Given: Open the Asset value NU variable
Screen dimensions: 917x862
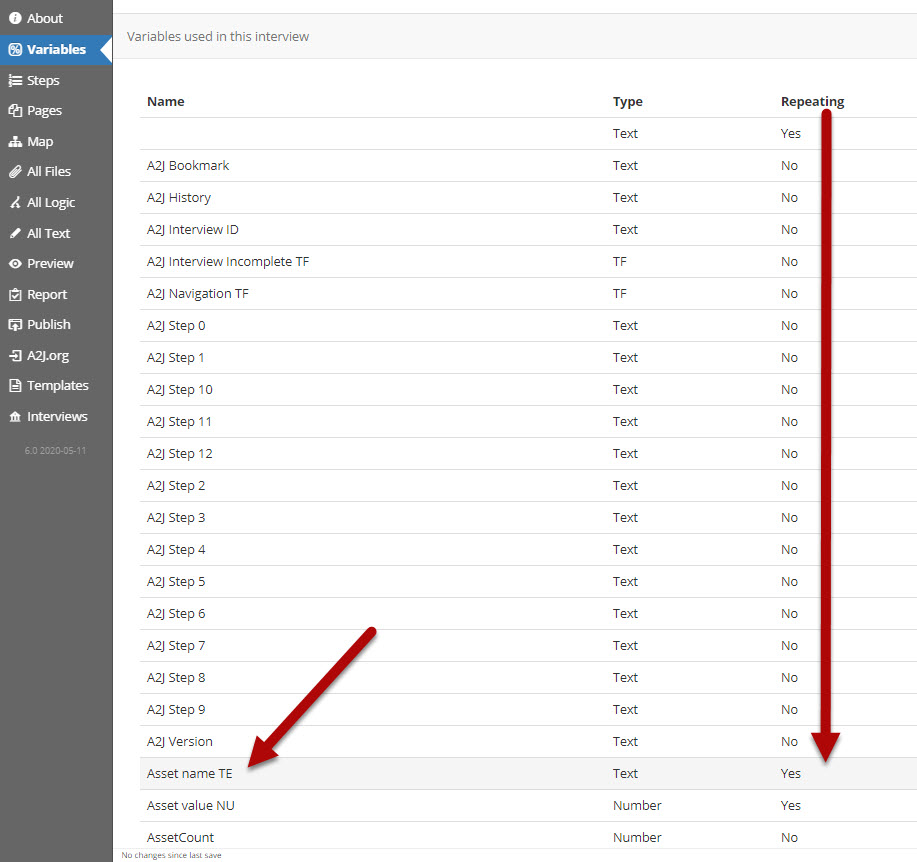Looking at the screenshot, I should 191,806.
